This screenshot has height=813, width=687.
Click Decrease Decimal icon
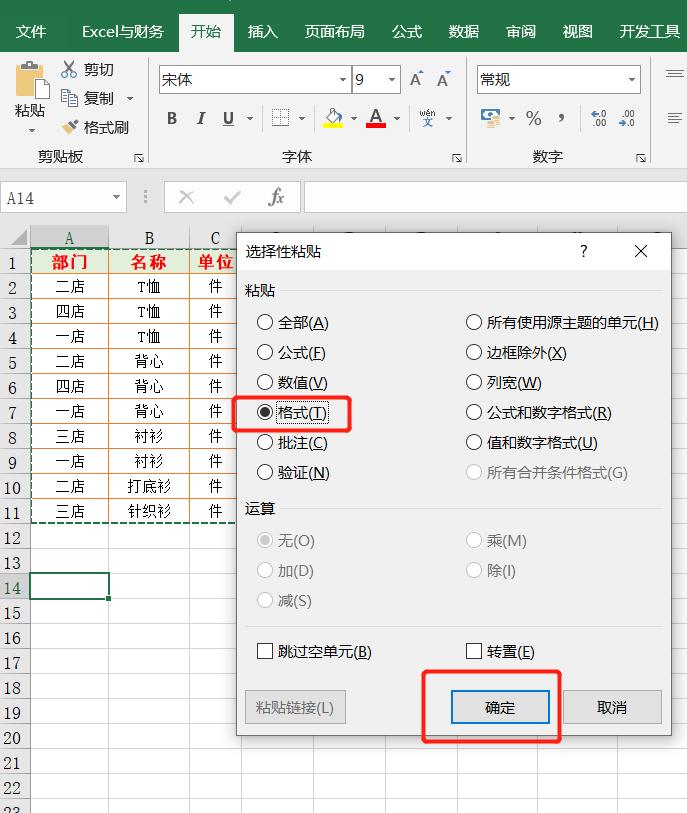[x=627, y=118]
